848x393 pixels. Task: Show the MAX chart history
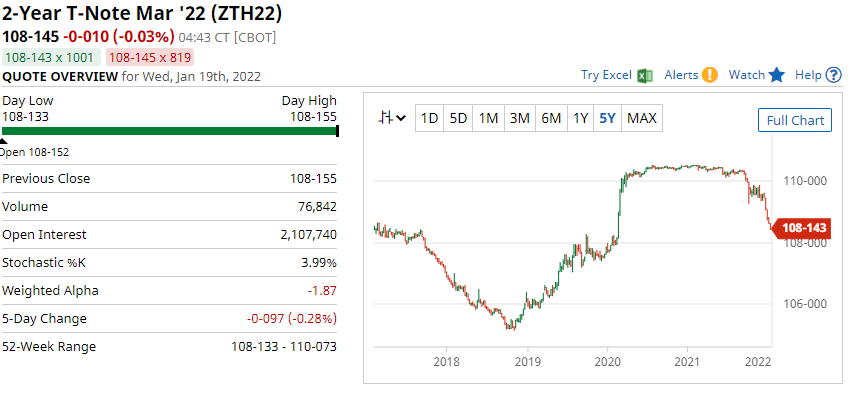coord(642,118)
